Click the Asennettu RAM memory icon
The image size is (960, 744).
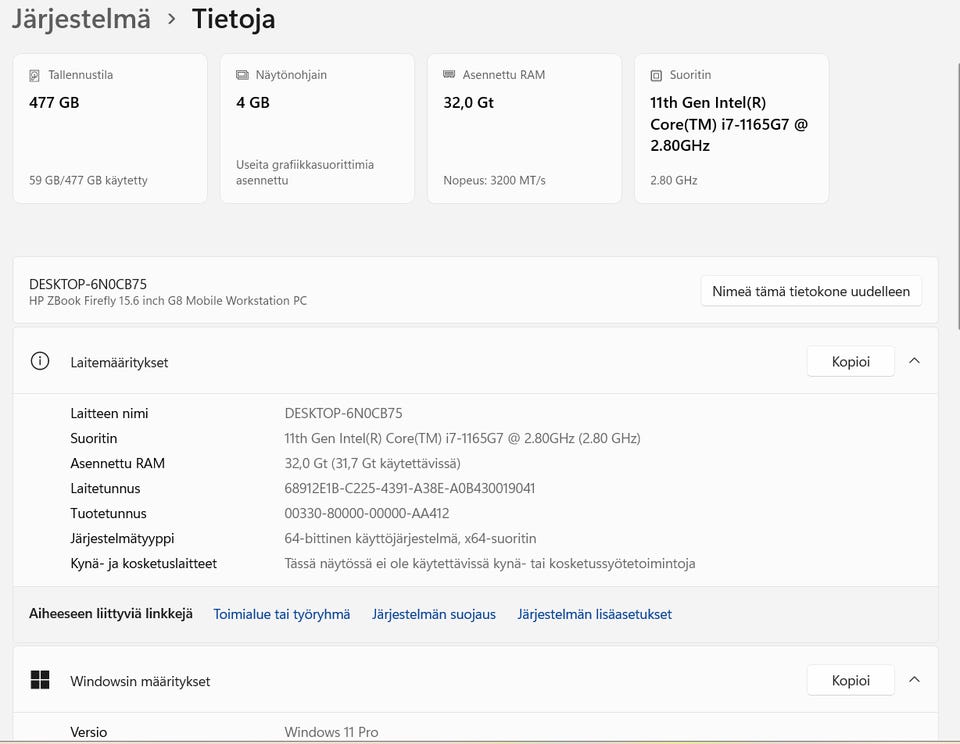(449, 75)
